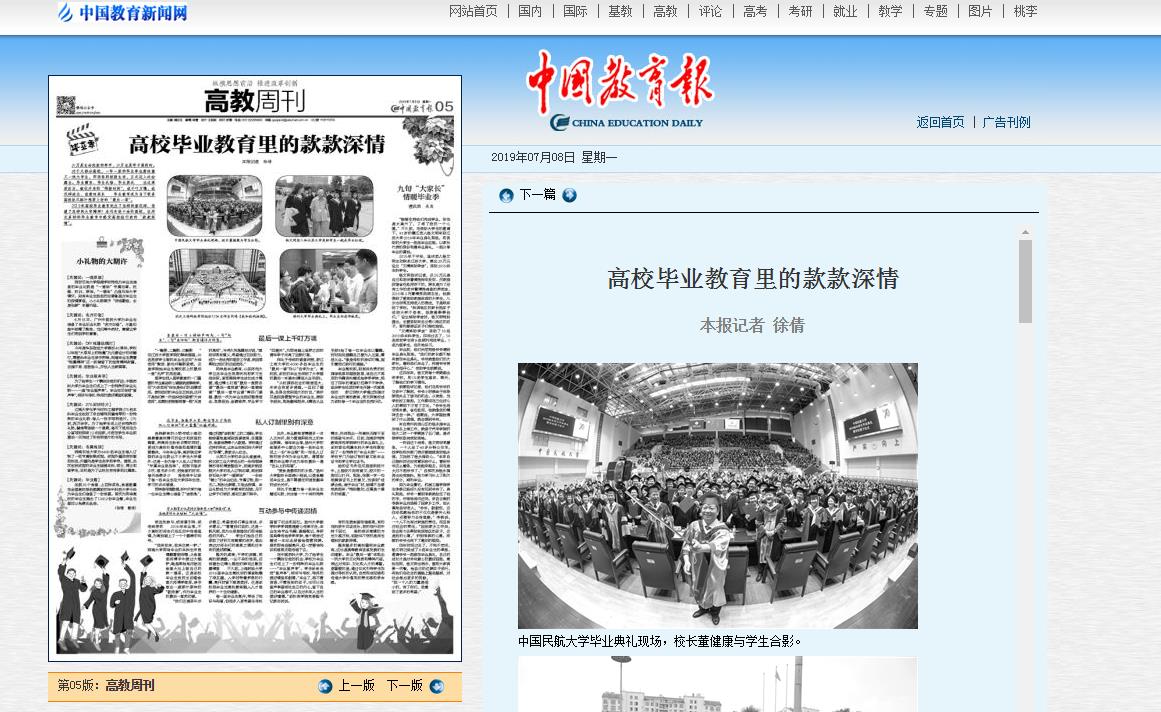Click the previous page arrow icon beside 上一版

click(x=325, y=686)
